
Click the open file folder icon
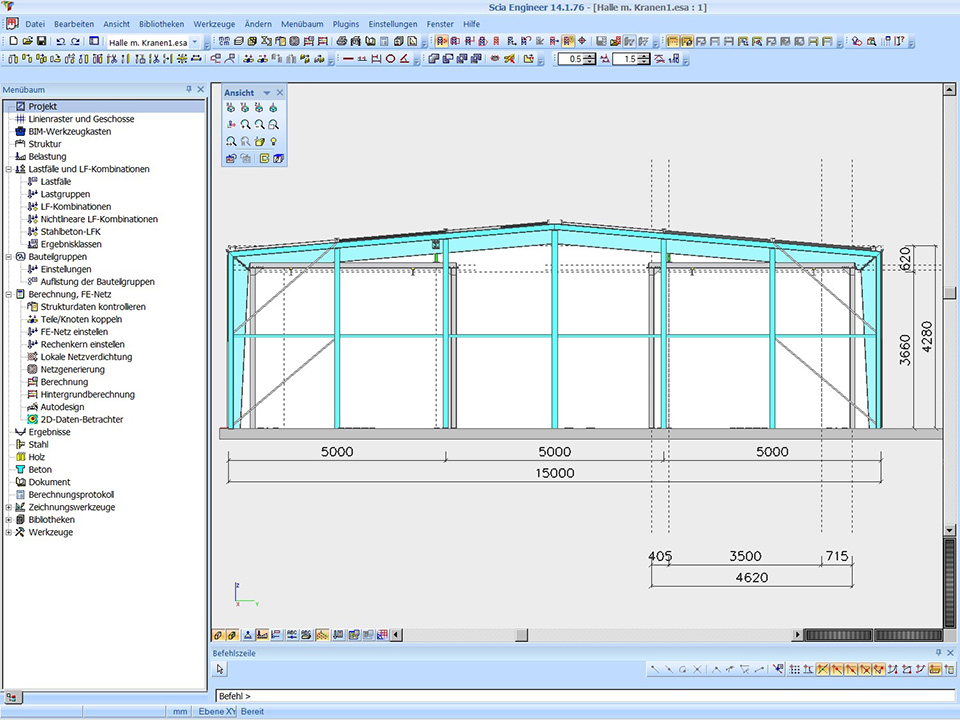click(27, 41)
